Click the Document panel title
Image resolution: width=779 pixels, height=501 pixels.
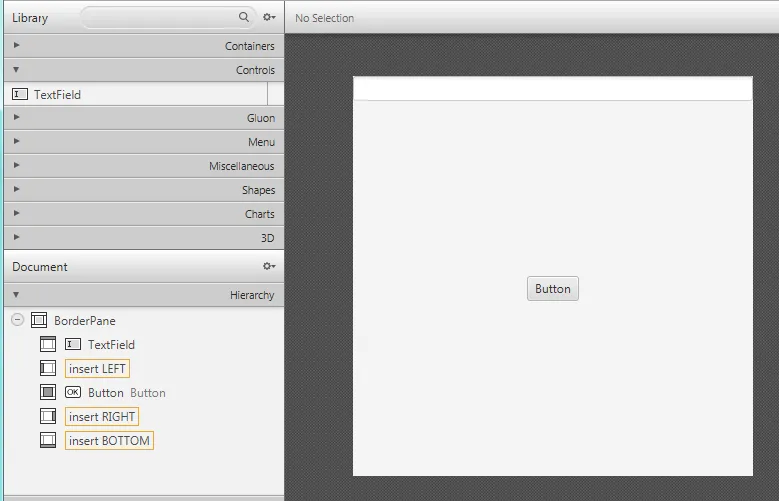tap(40, 267)
